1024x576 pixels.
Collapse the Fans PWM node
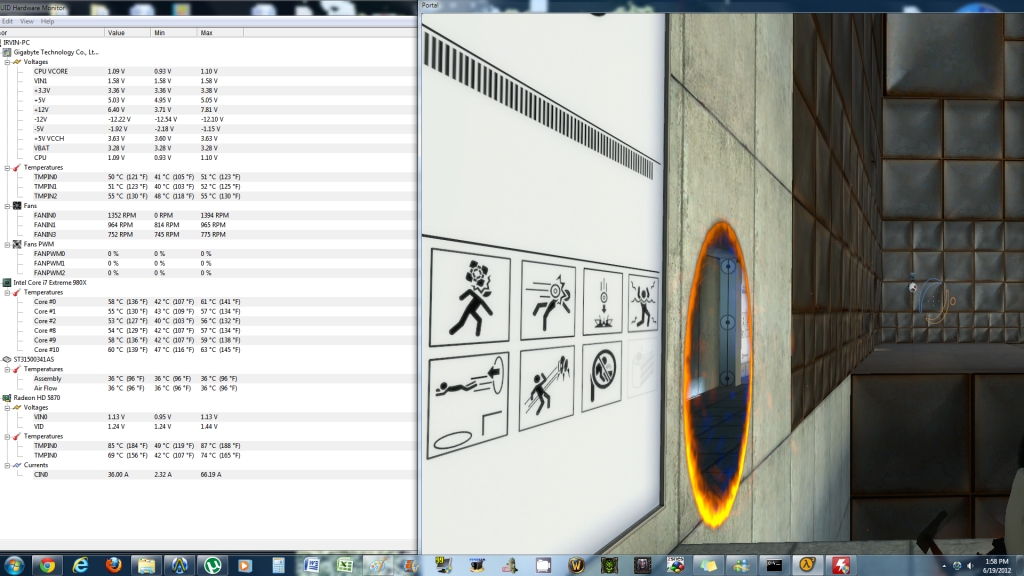point(7,244)
